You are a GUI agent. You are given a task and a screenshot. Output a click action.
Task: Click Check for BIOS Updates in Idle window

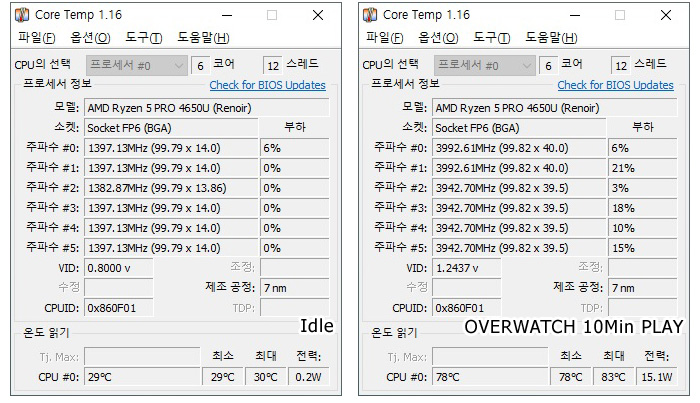pyautogui.click(x=267, y=85)
